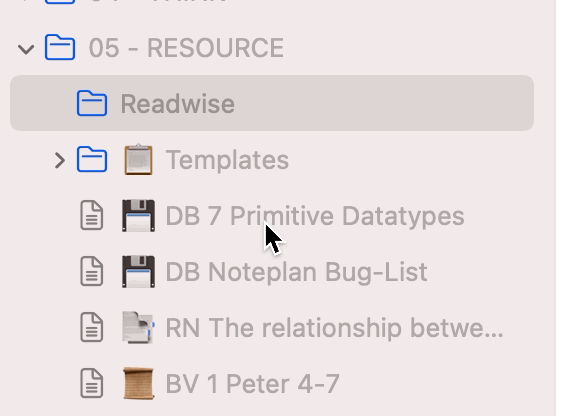Click the floppy disk icon for DB 7 Primitive Datatypes

coord(138,215)
